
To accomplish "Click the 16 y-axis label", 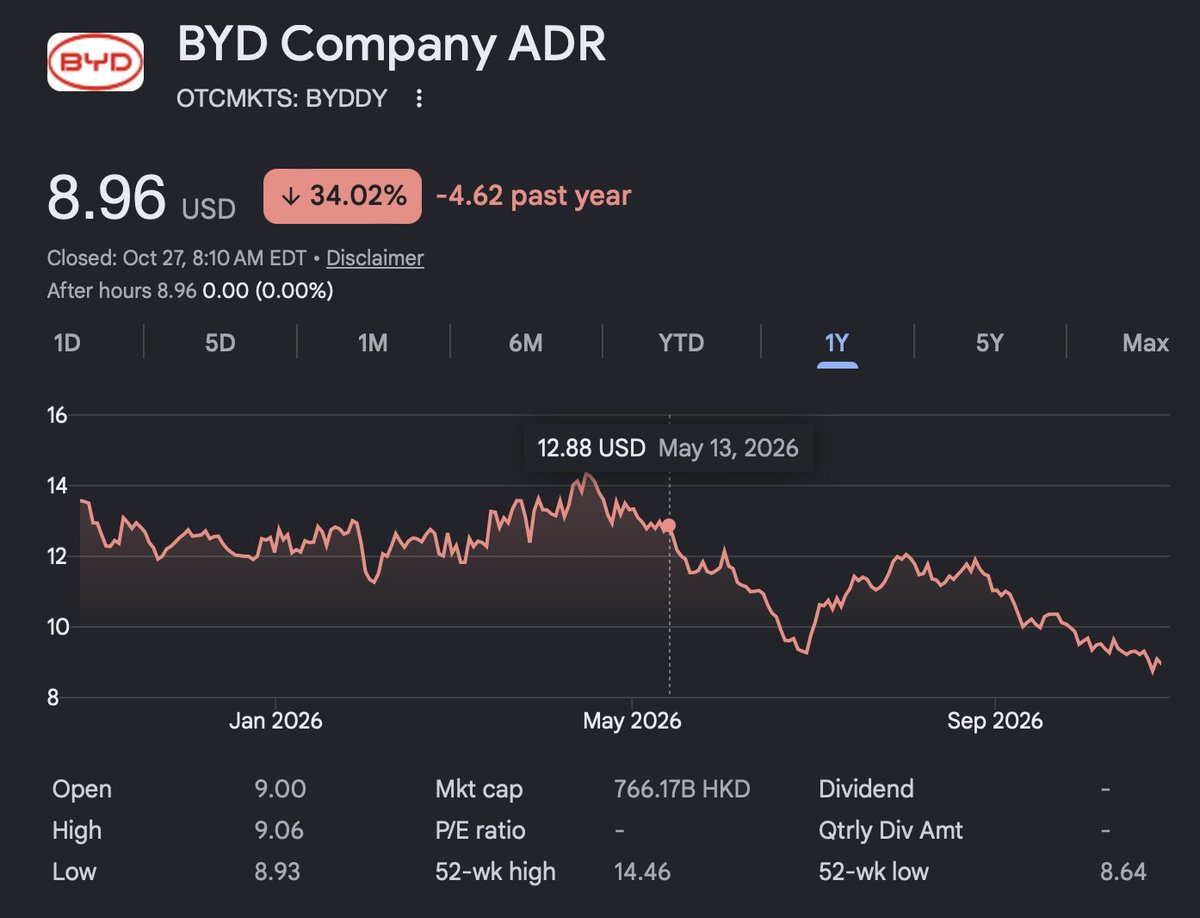I will coord(58,415).
